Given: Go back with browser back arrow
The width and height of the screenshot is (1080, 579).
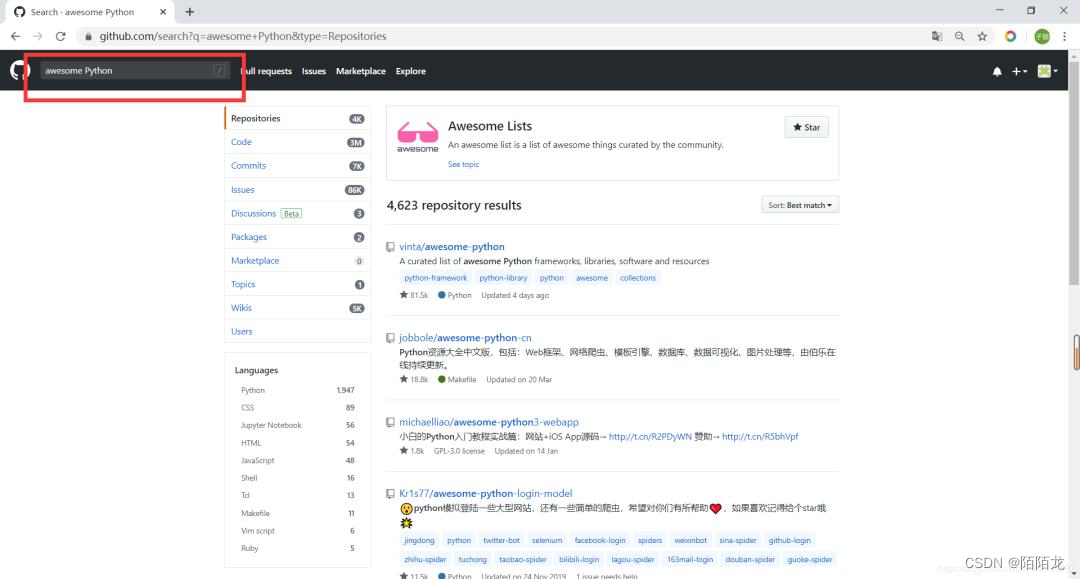Looking at the screenshot, I should point(15,36).
